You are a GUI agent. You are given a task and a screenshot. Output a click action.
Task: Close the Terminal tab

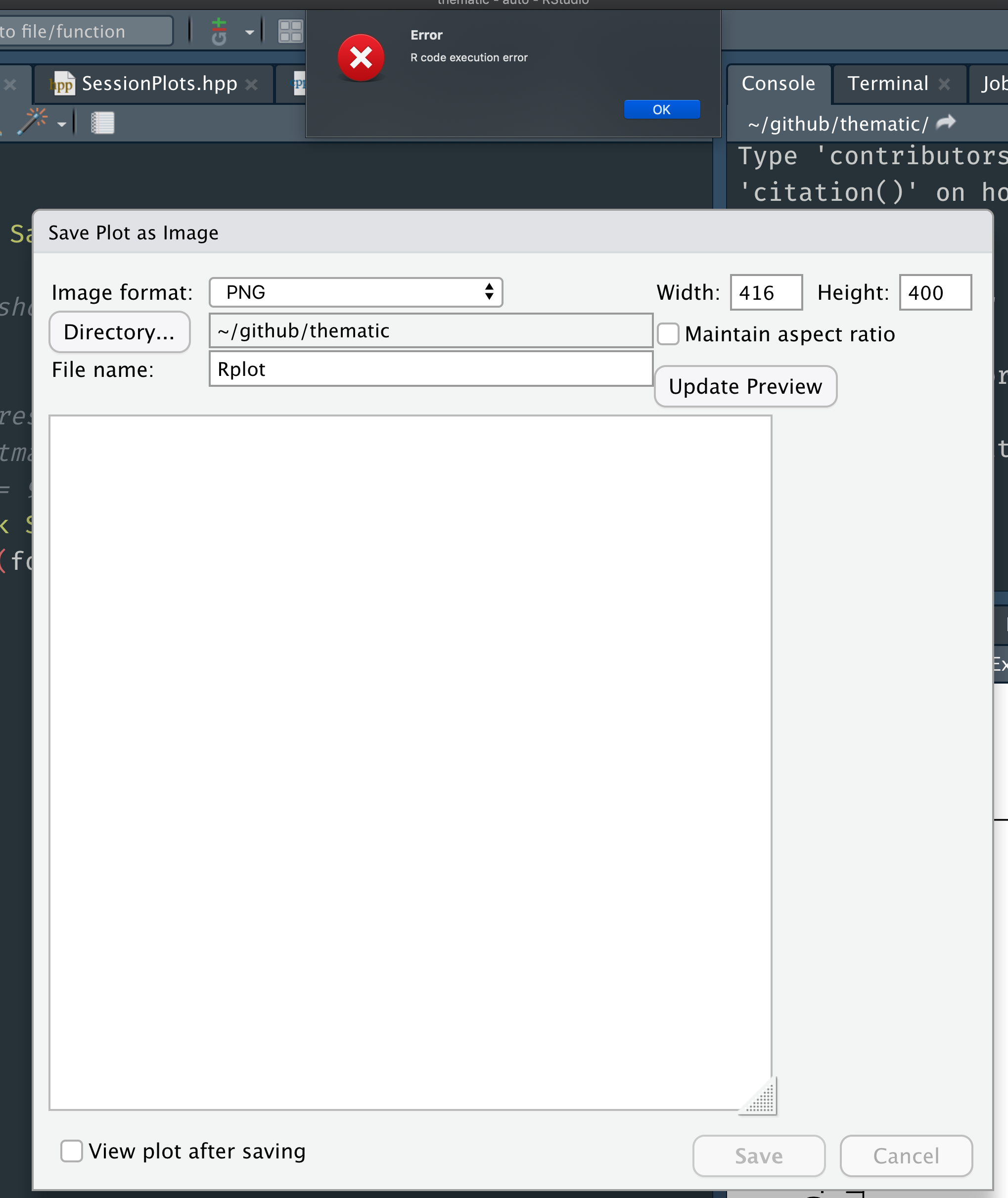click(x=945, y=84)
